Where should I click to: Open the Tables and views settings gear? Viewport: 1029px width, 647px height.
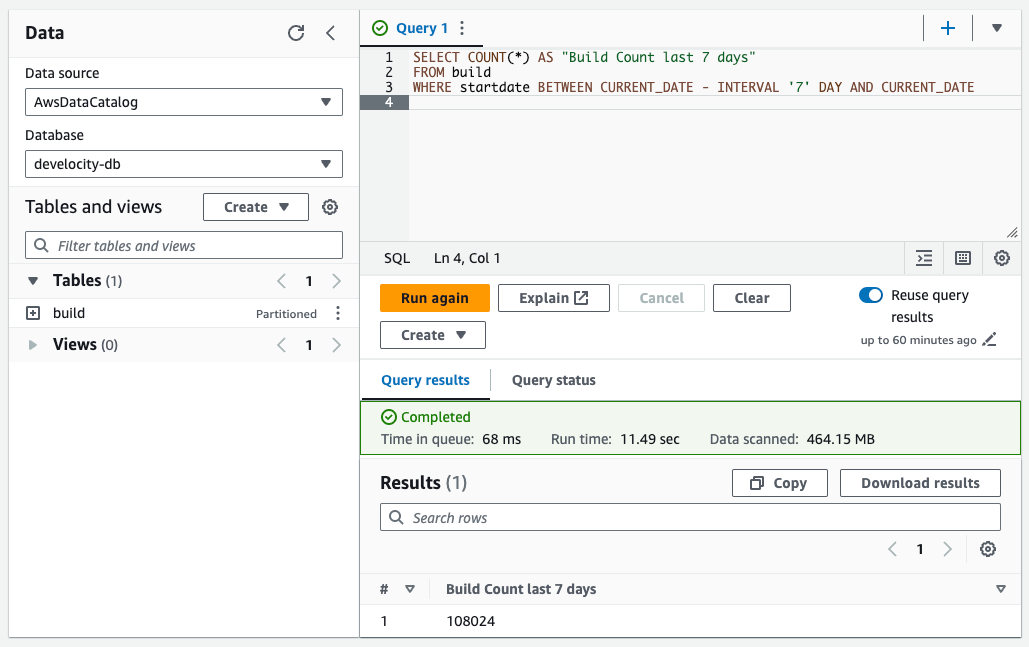tap(330, 207)
